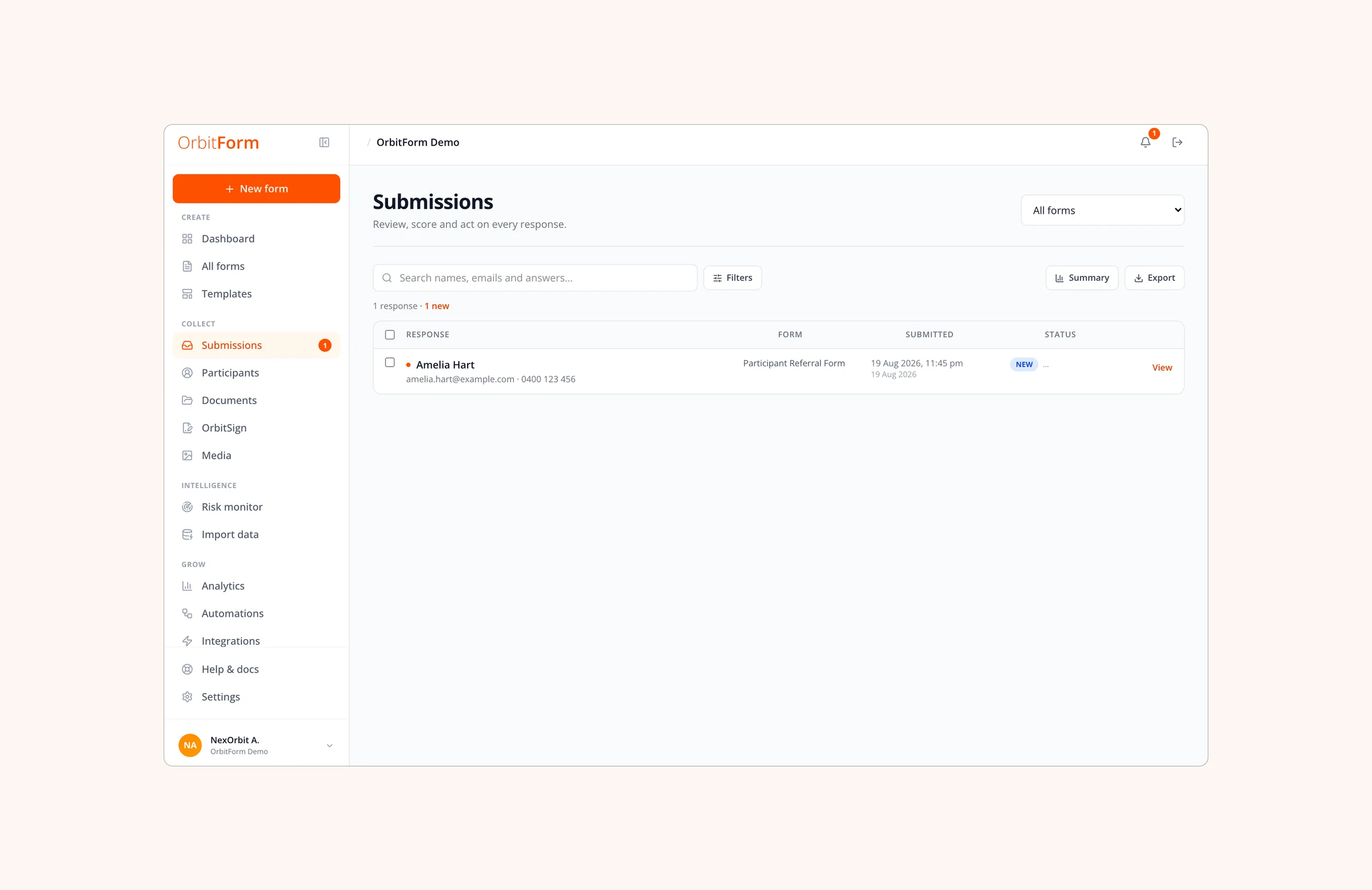Click 'Participant Referral Form' cell
The image size is (1372, 890).
pyautogui.click(x=794, y=363)
